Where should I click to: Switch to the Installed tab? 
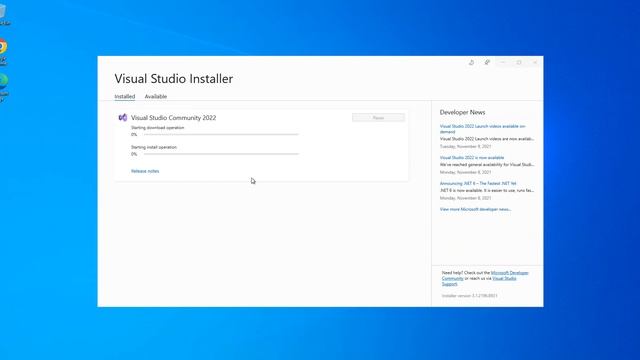[x=124, y=96]
